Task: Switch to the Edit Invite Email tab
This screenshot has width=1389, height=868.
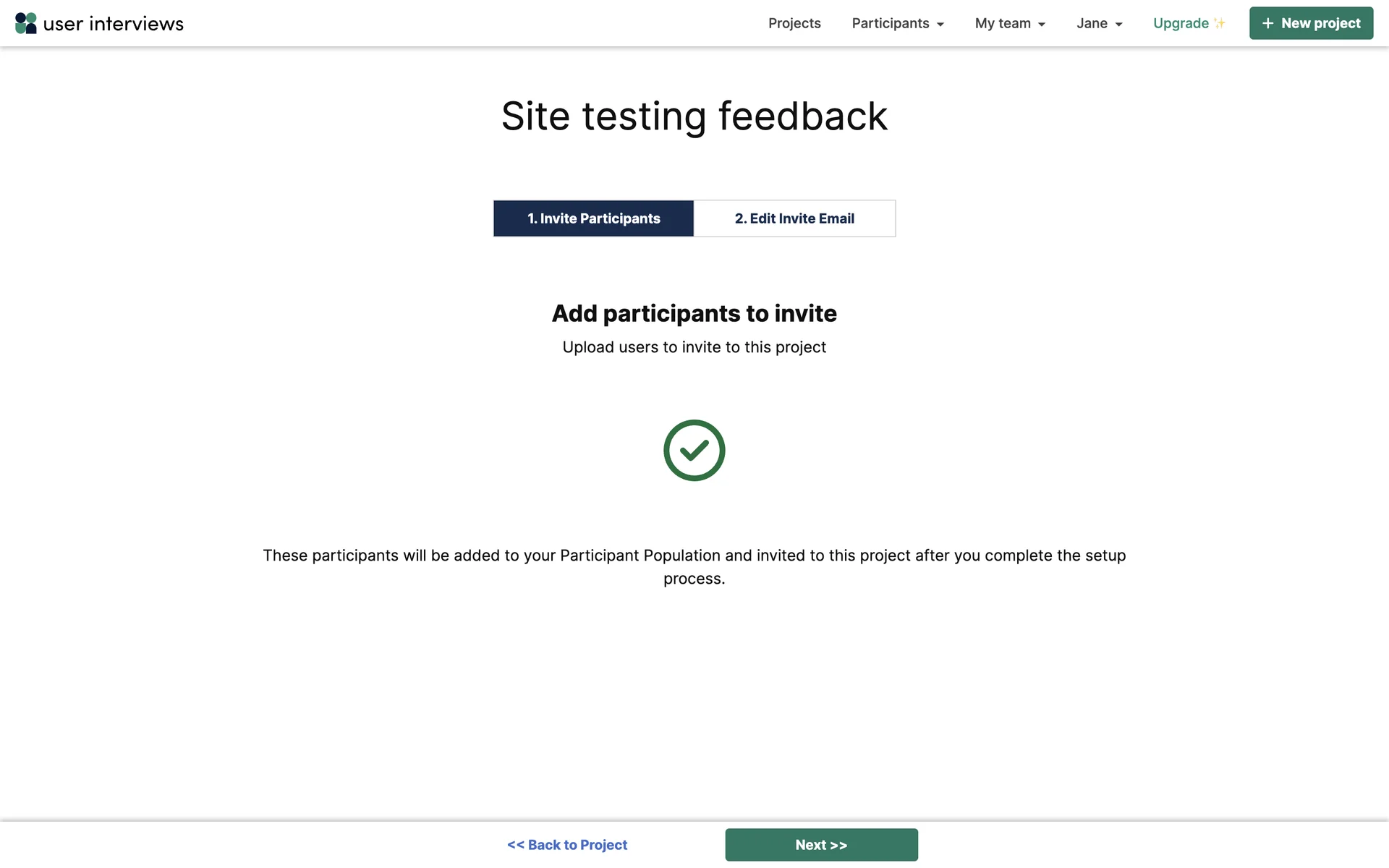Action: tap(794, 218)
